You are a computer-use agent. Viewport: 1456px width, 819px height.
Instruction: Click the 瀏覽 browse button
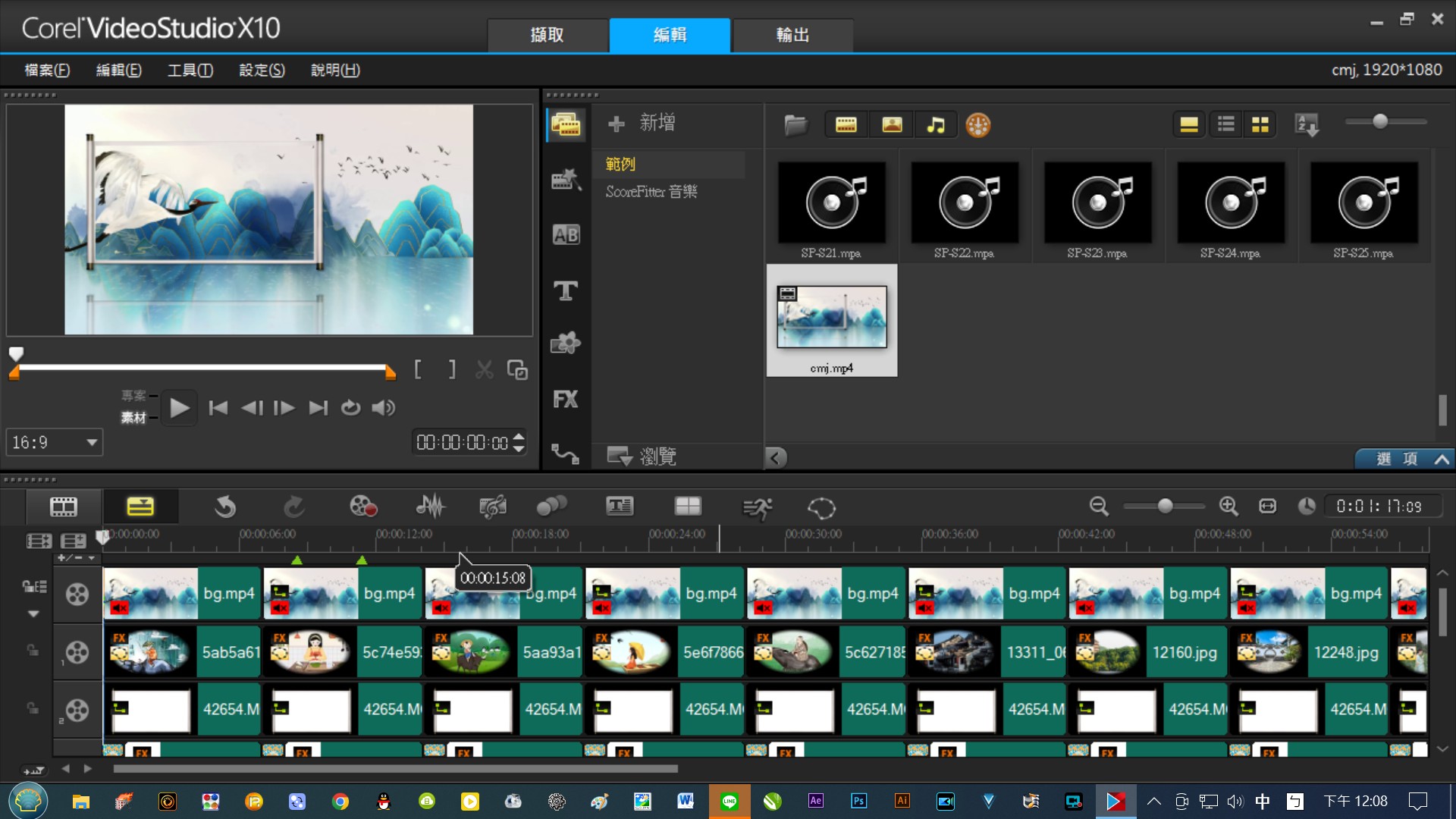tap(642, 456)
